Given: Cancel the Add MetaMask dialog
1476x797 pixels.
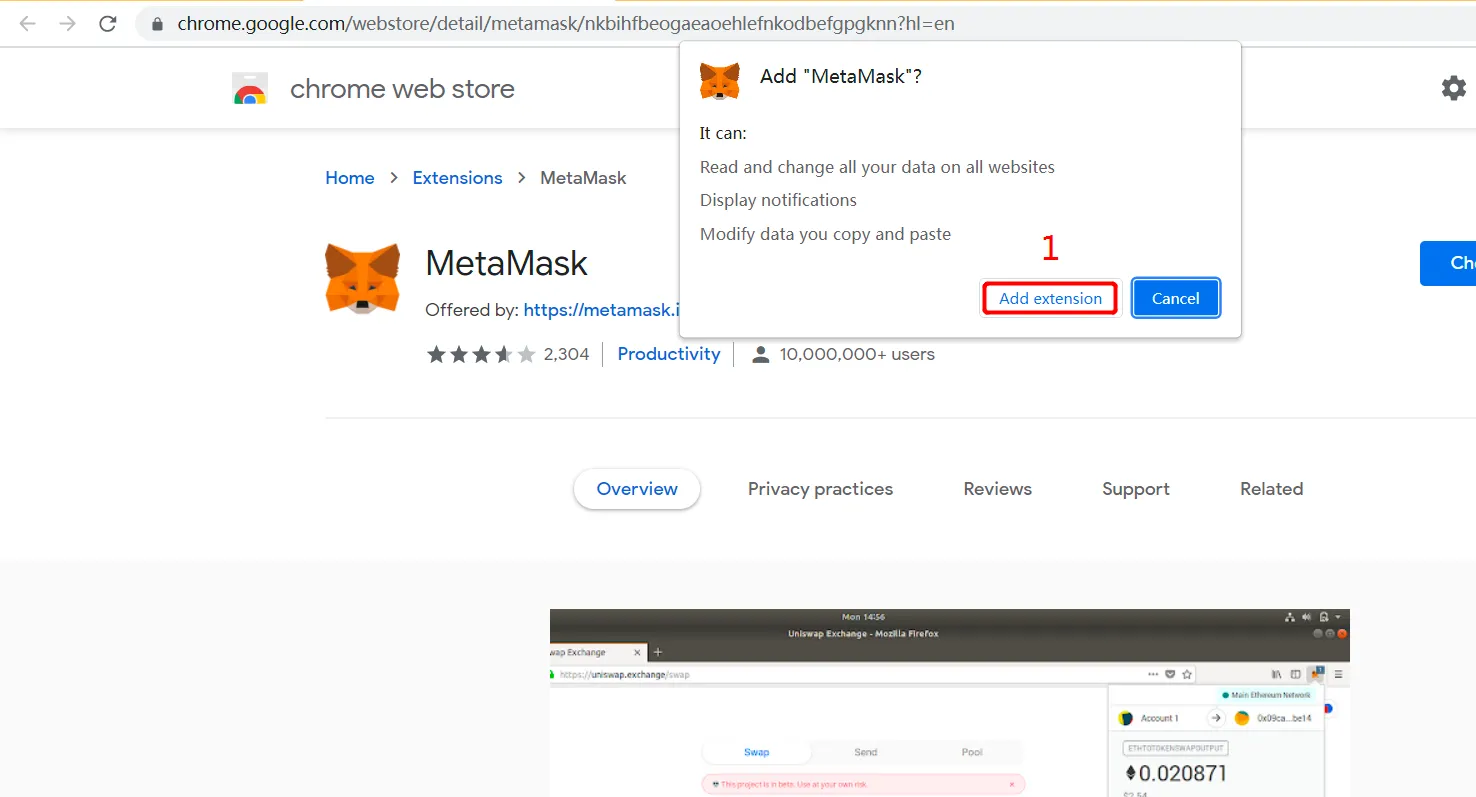Looking at the screenshot, I should (1176, 298).
